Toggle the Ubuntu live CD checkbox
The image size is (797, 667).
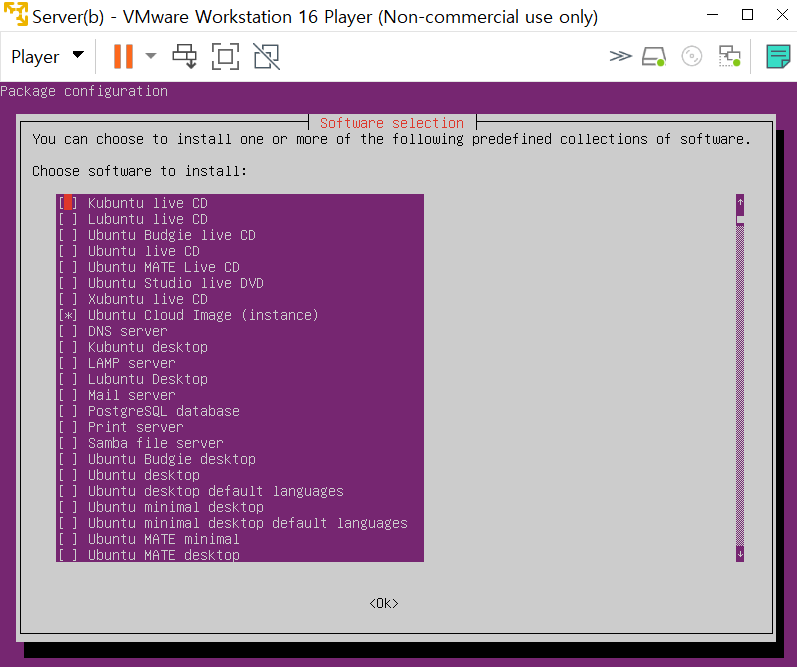[68, 251]
